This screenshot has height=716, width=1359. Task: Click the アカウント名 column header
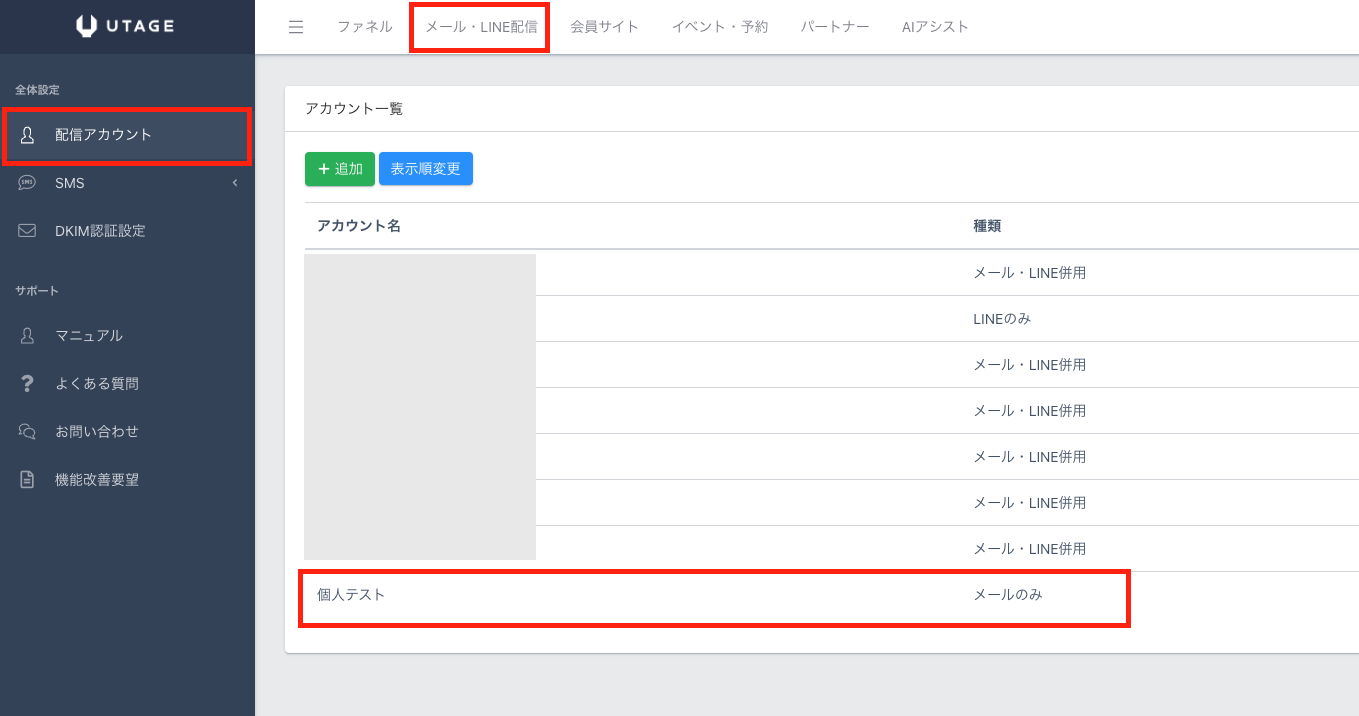359,226
